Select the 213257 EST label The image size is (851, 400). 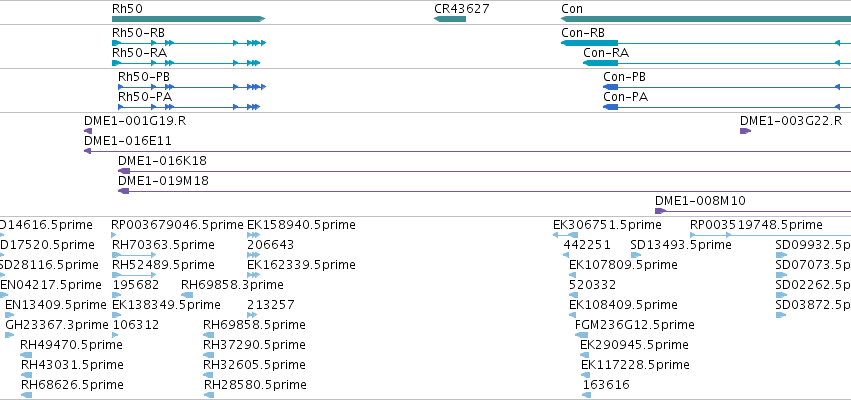(x=270, y=304)
